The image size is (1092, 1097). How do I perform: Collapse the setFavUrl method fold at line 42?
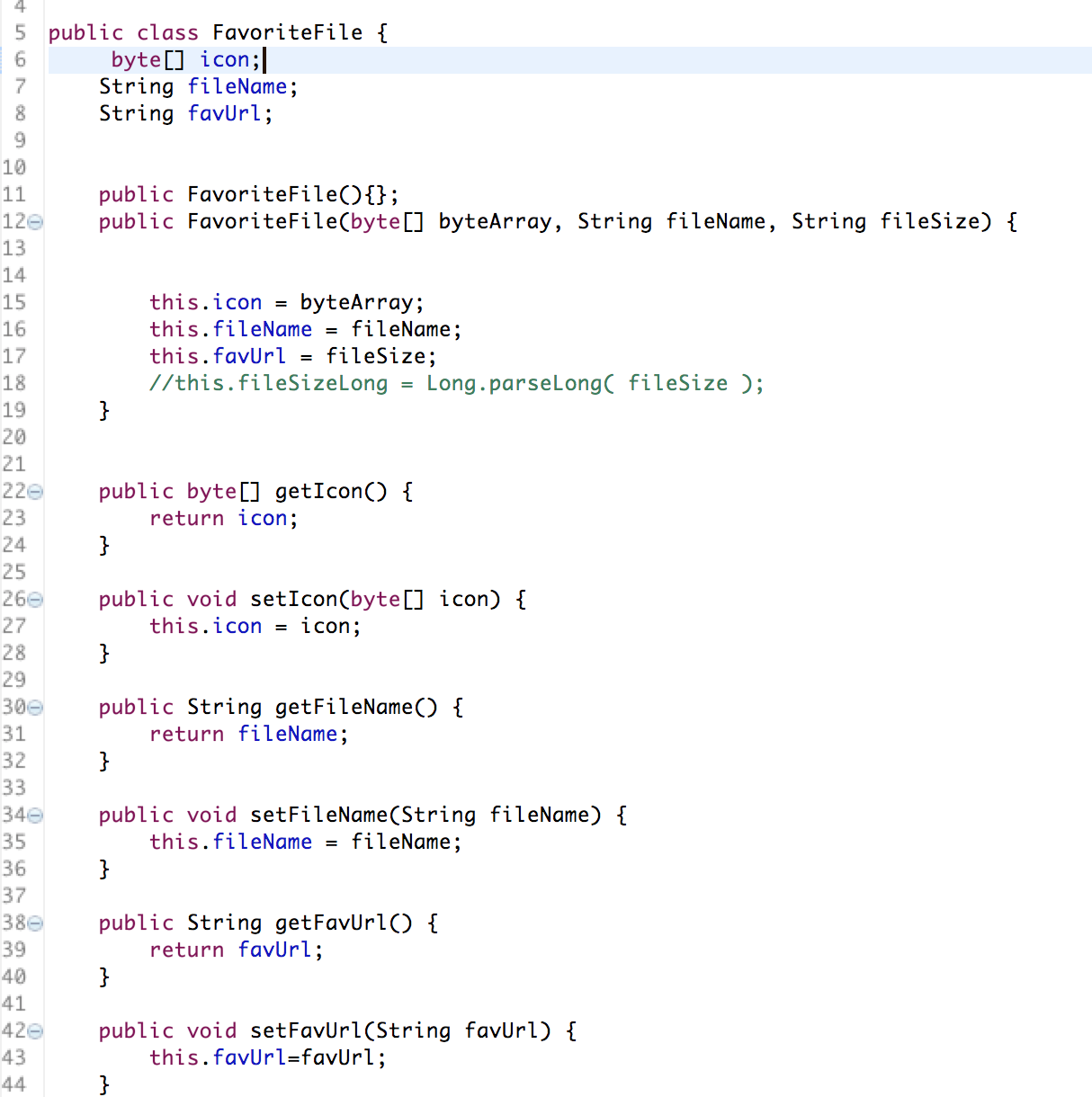[35, 1031]
